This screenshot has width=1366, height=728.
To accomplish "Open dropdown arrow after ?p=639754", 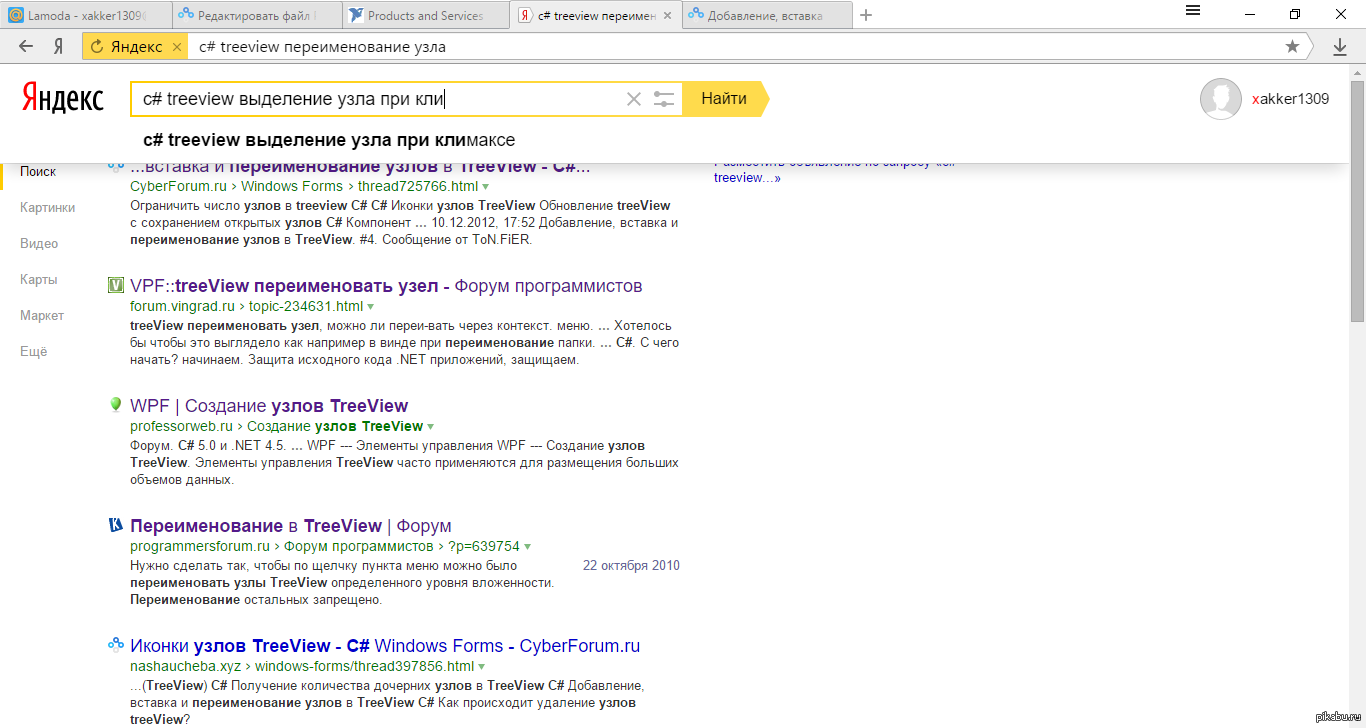I will click(527, 547).
